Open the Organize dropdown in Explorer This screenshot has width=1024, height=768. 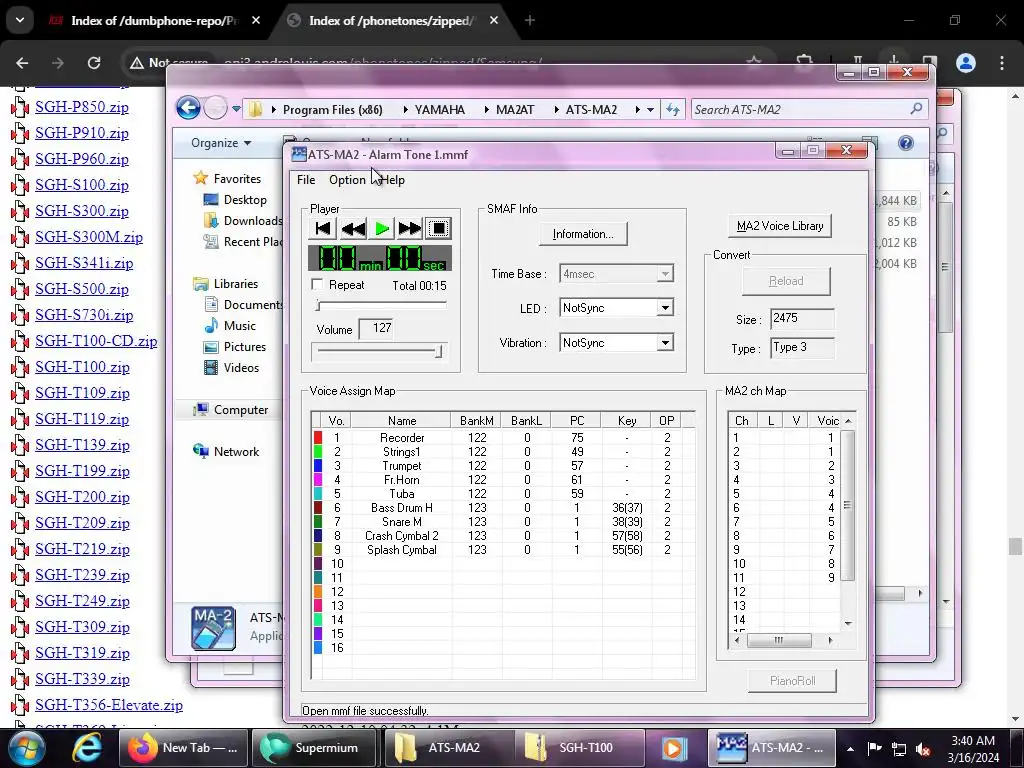[221, 143]
